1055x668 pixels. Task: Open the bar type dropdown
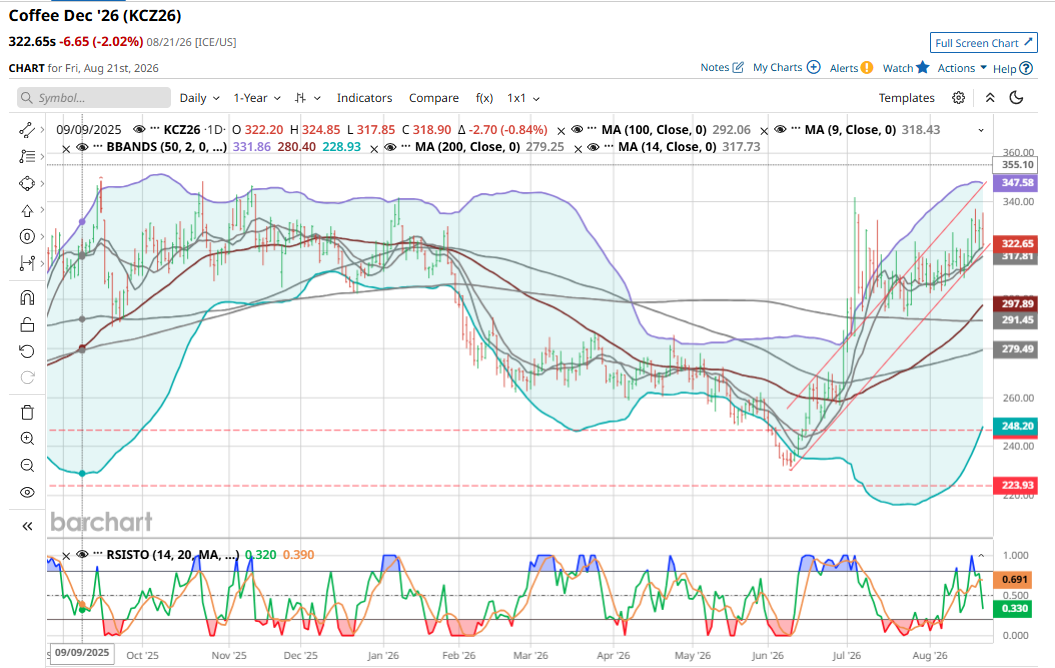click(x=307, y=98)
